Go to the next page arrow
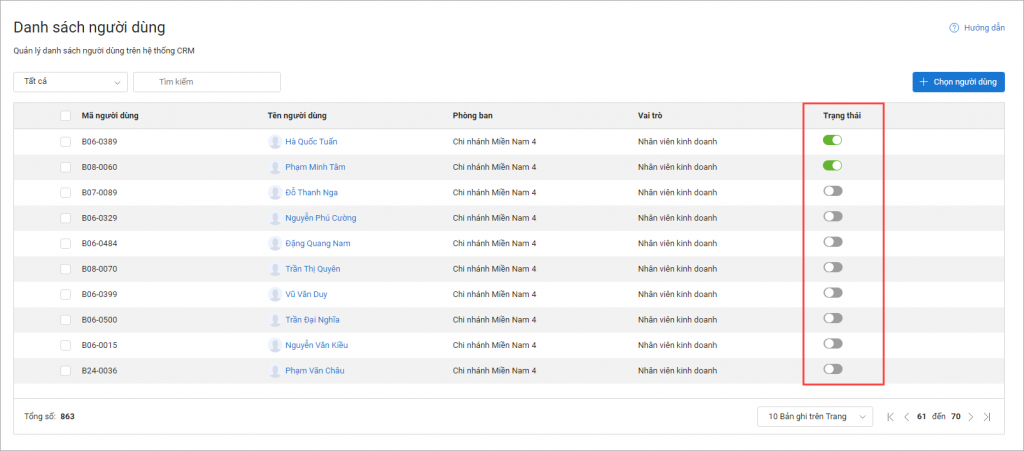The height and width of the screenshot is (451, 1024). [x=971, y=416]
